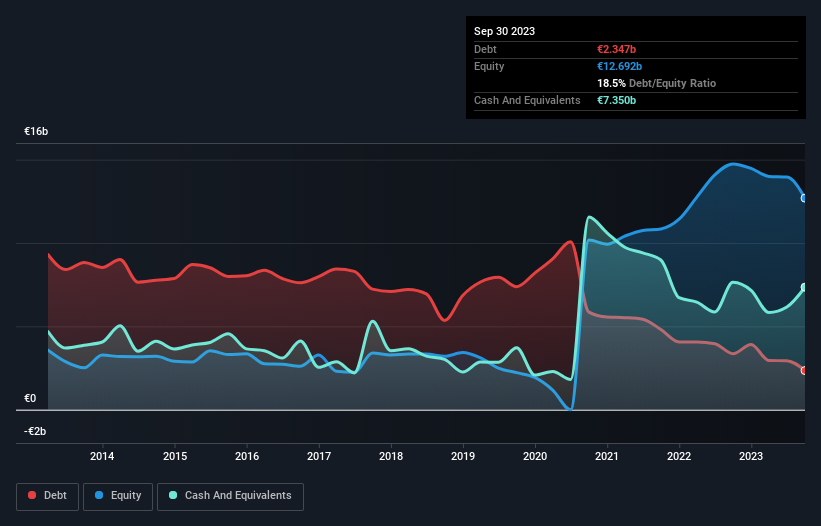Click the €12.692b equity value
The image size is (821, 526).
619,66
